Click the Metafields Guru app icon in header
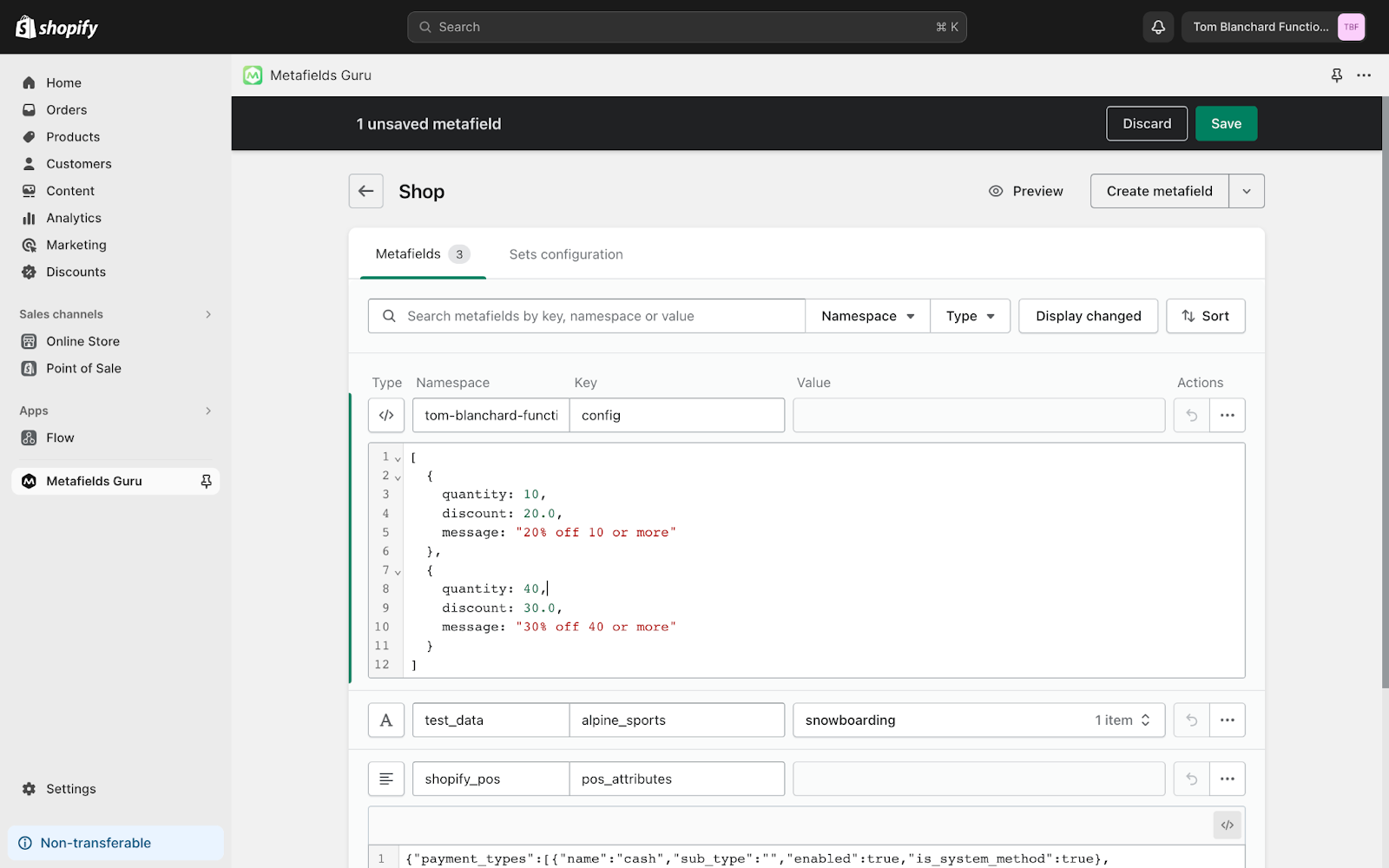This screenshot has height=868, width=1389. 253,76
